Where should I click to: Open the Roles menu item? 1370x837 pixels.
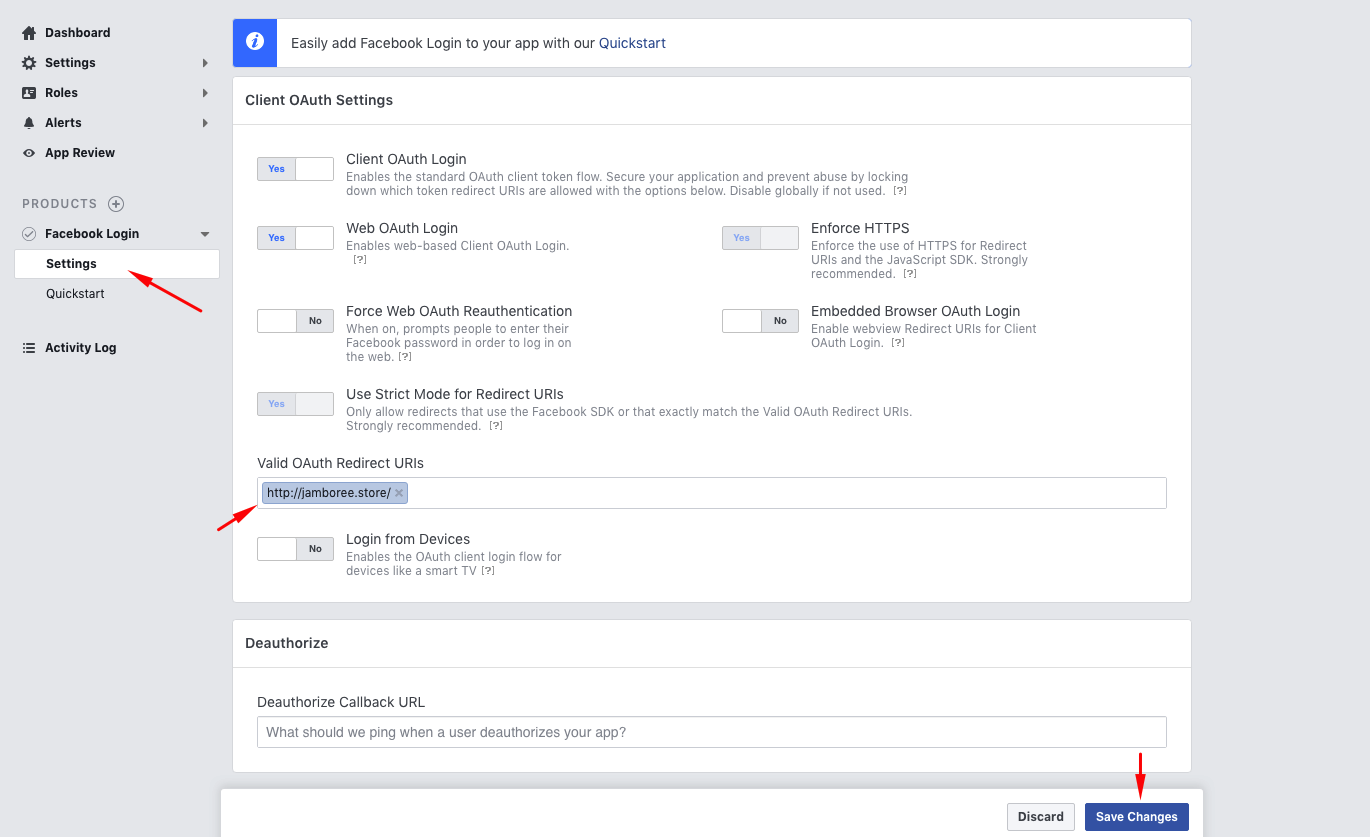[61, 93]
